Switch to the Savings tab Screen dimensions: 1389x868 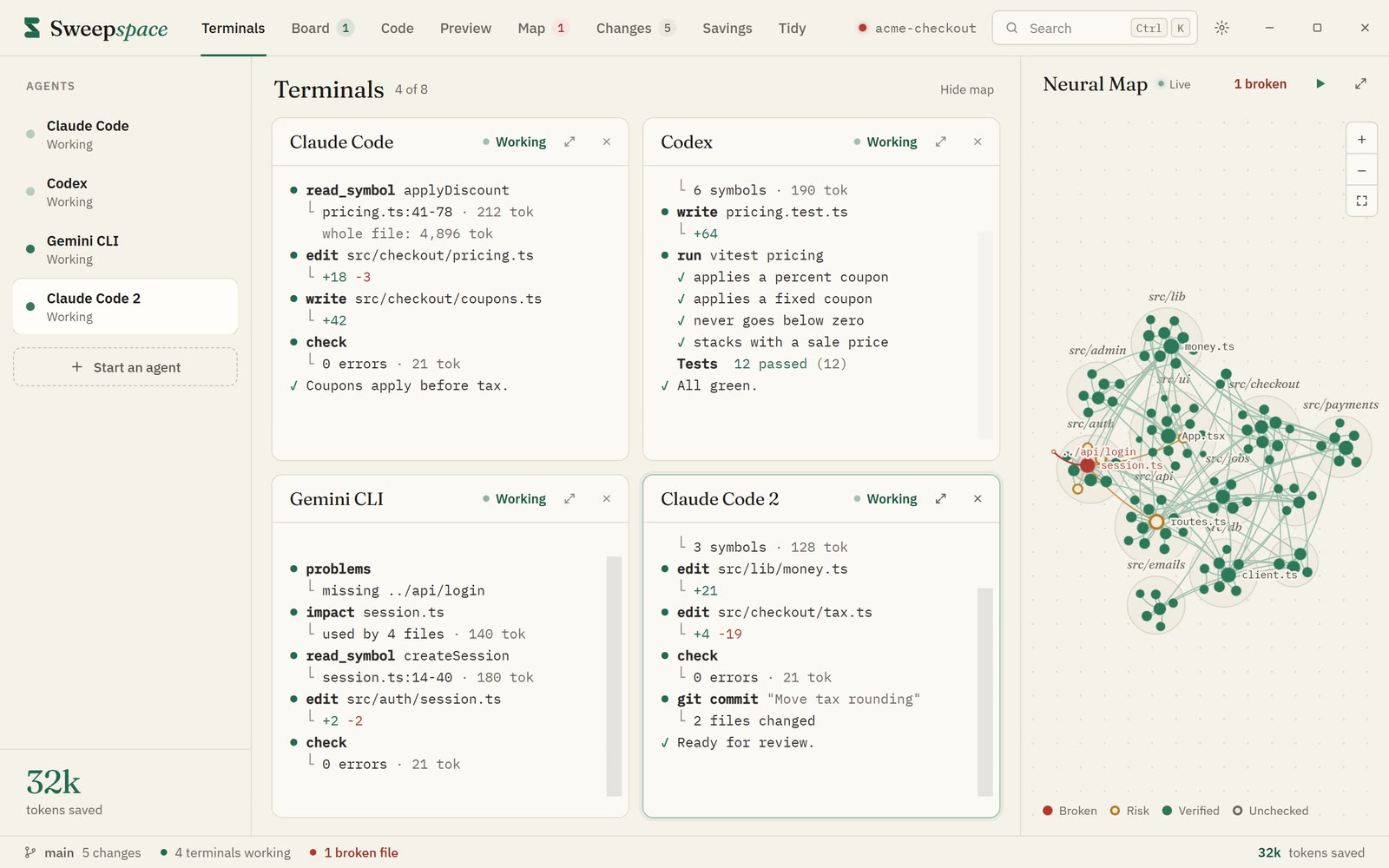click(x=727, y=28)
